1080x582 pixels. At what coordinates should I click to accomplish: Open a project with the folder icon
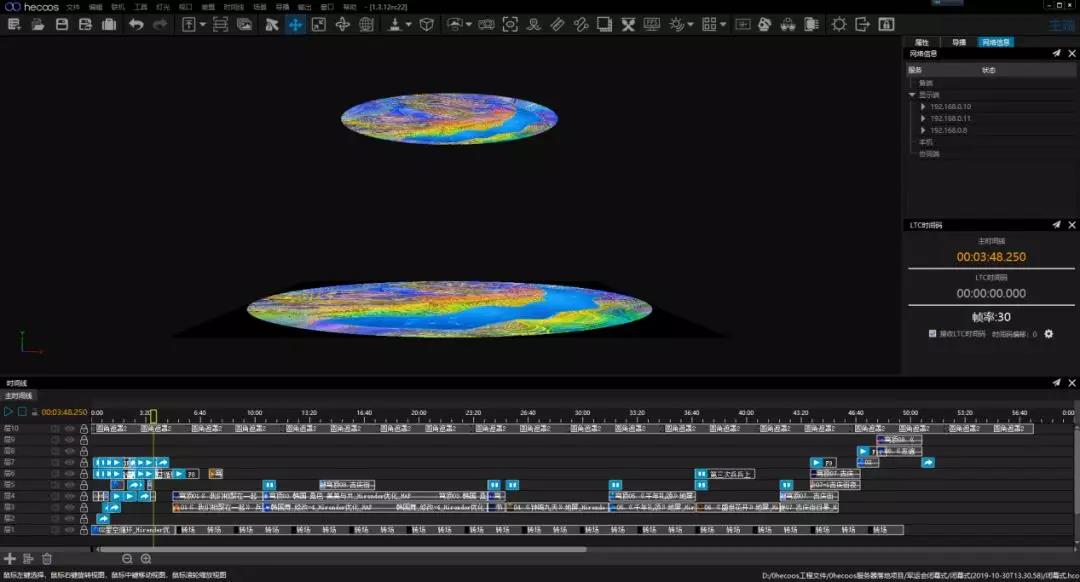tap(38, 25)
